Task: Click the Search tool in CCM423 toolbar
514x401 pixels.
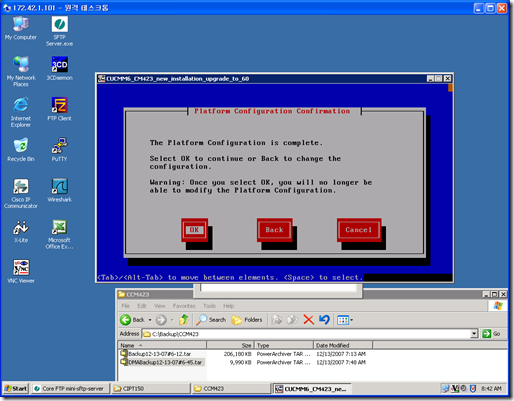Action: 211,320
